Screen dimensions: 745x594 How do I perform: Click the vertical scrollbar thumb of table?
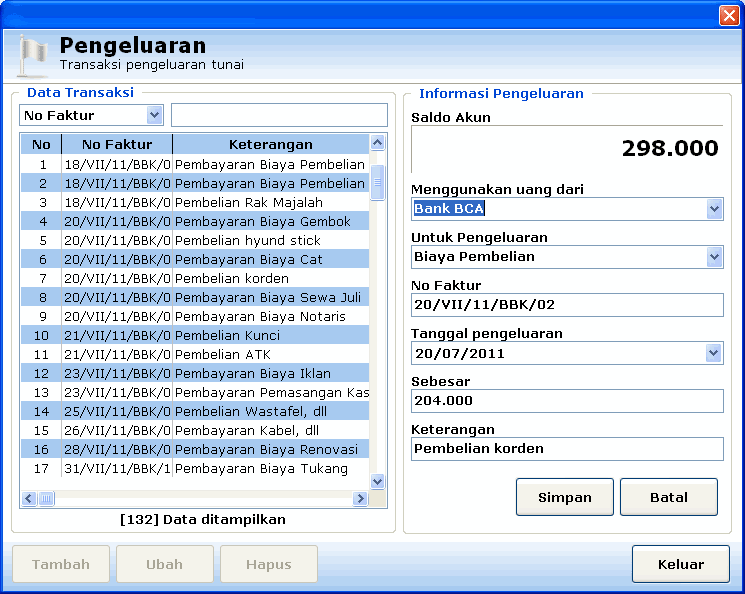[x=378, y=182]
